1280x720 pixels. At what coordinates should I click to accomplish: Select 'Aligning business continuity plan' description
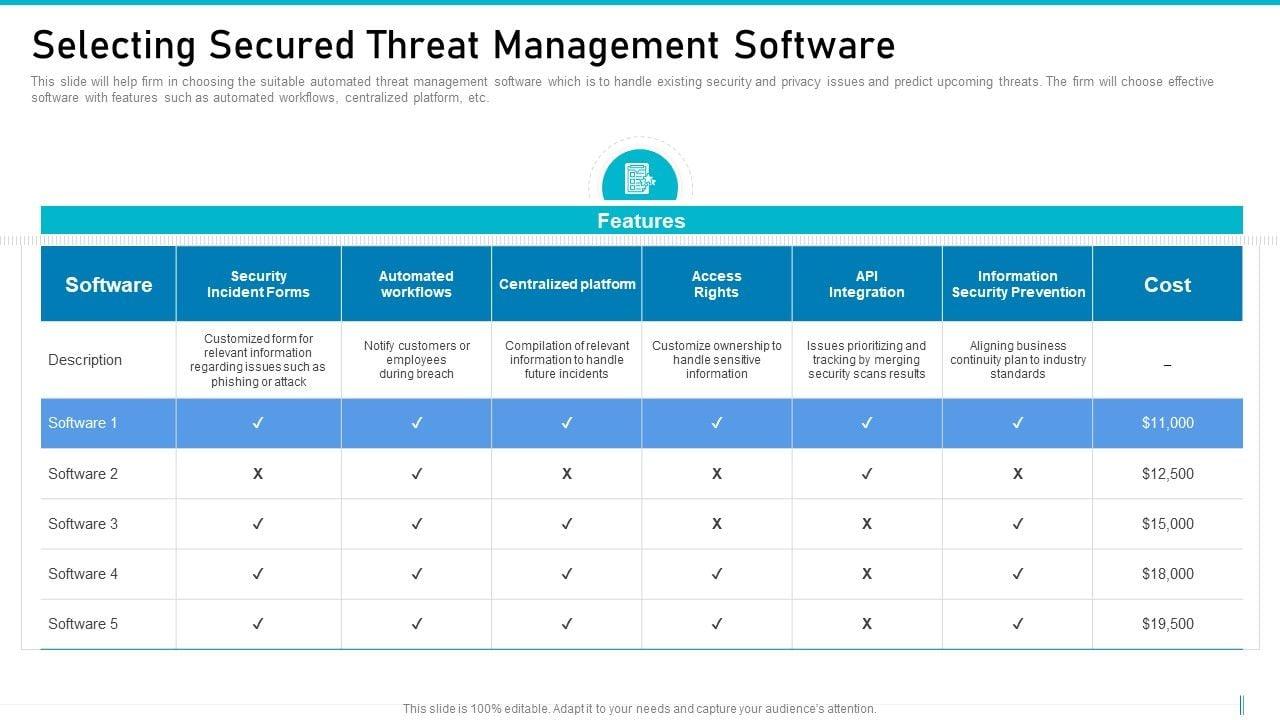[x=1018, y=360]
